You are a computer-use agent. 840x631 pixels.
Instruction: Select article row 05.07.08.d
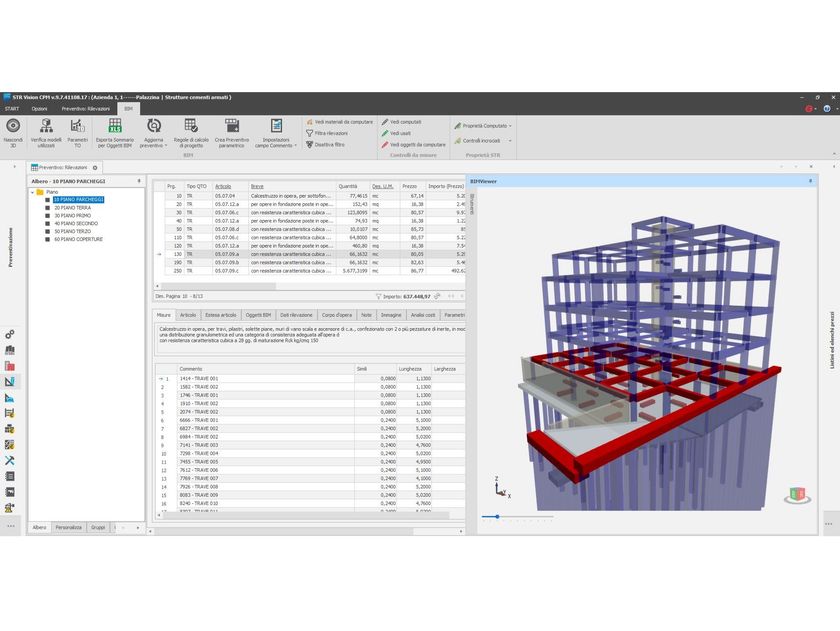point(310,229)
